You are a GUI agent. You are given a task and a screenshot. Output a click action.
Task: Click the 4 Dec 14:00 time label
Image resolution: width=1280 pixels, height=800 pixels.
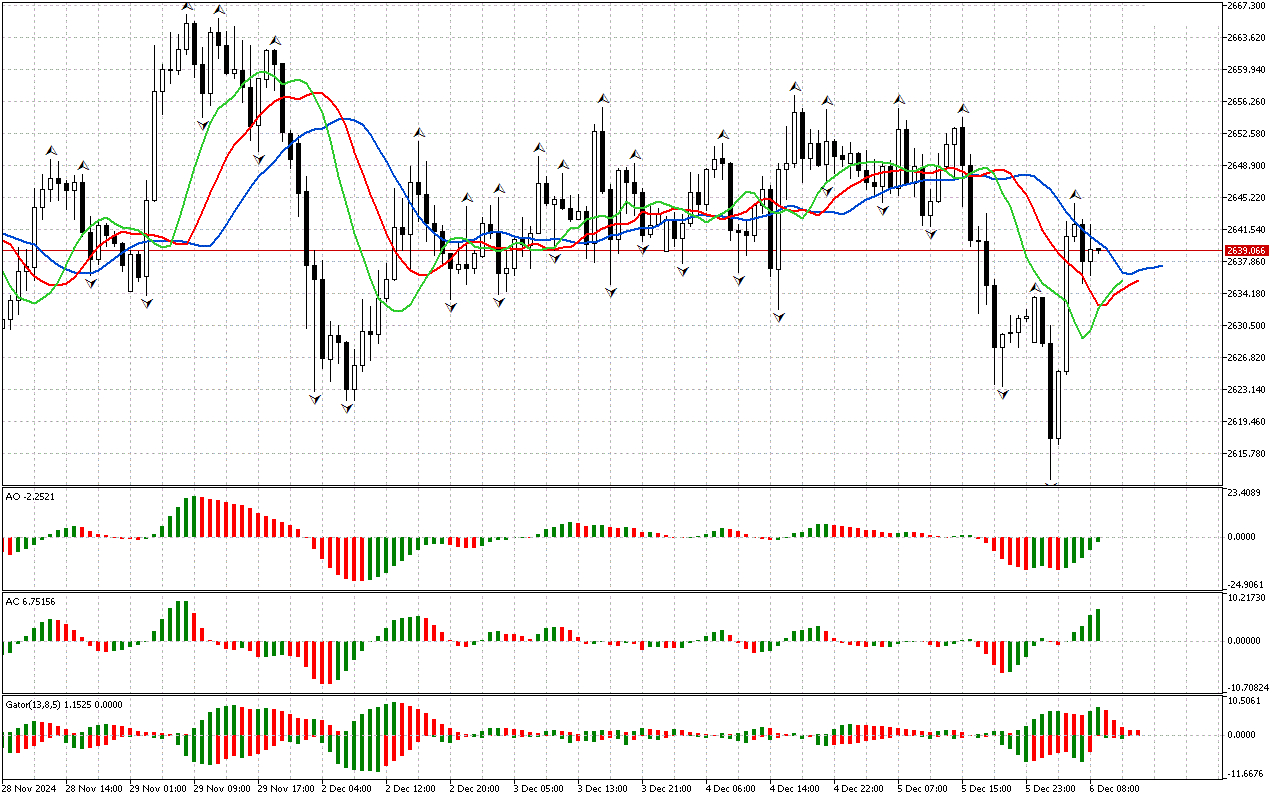tap(796, 789)
